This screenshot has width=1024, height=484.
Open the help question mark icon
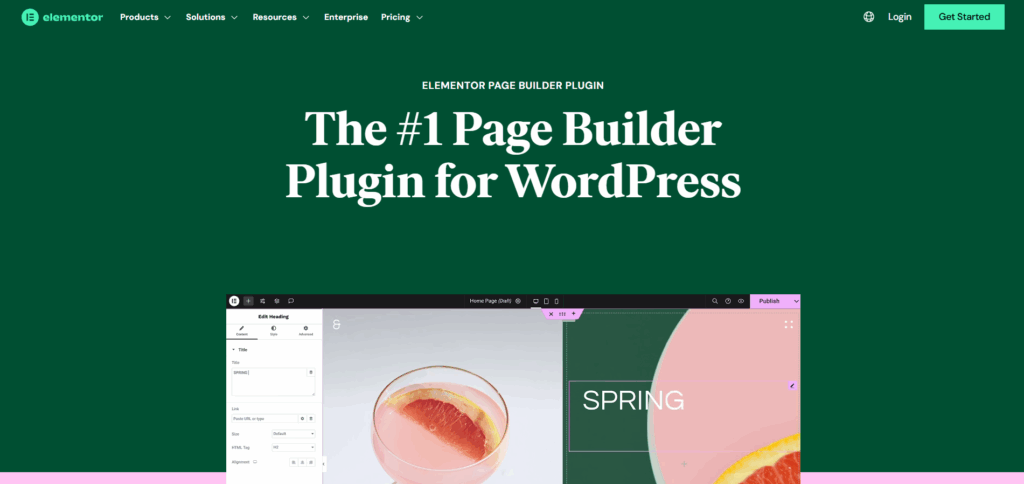tap(728, 301)
